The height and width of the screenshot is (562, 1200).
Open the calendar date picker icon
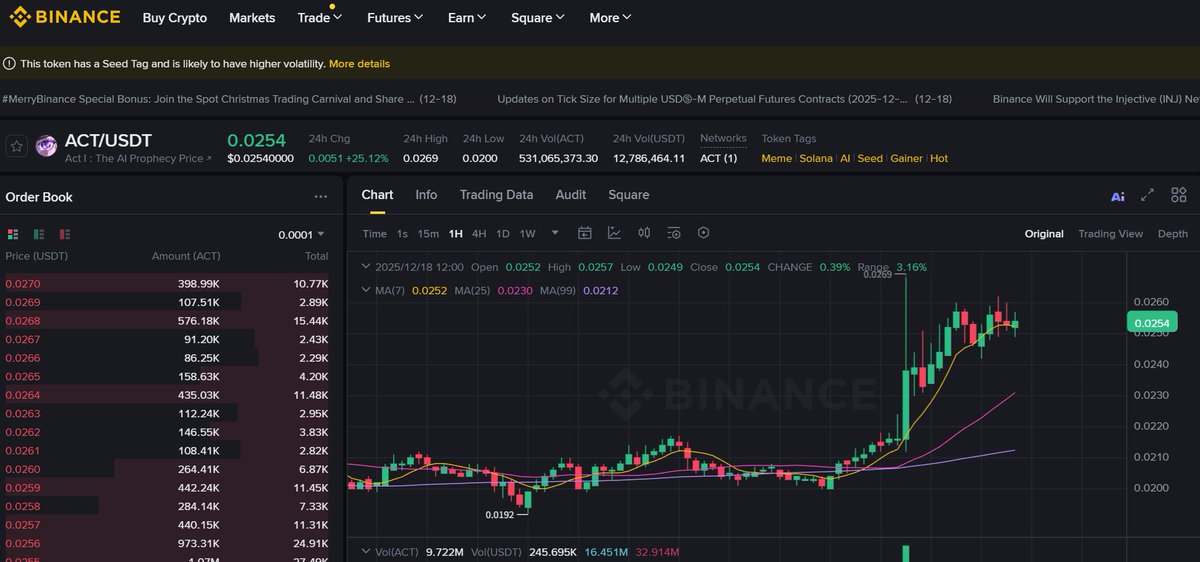pyautogui.click(x=585, y=233)
